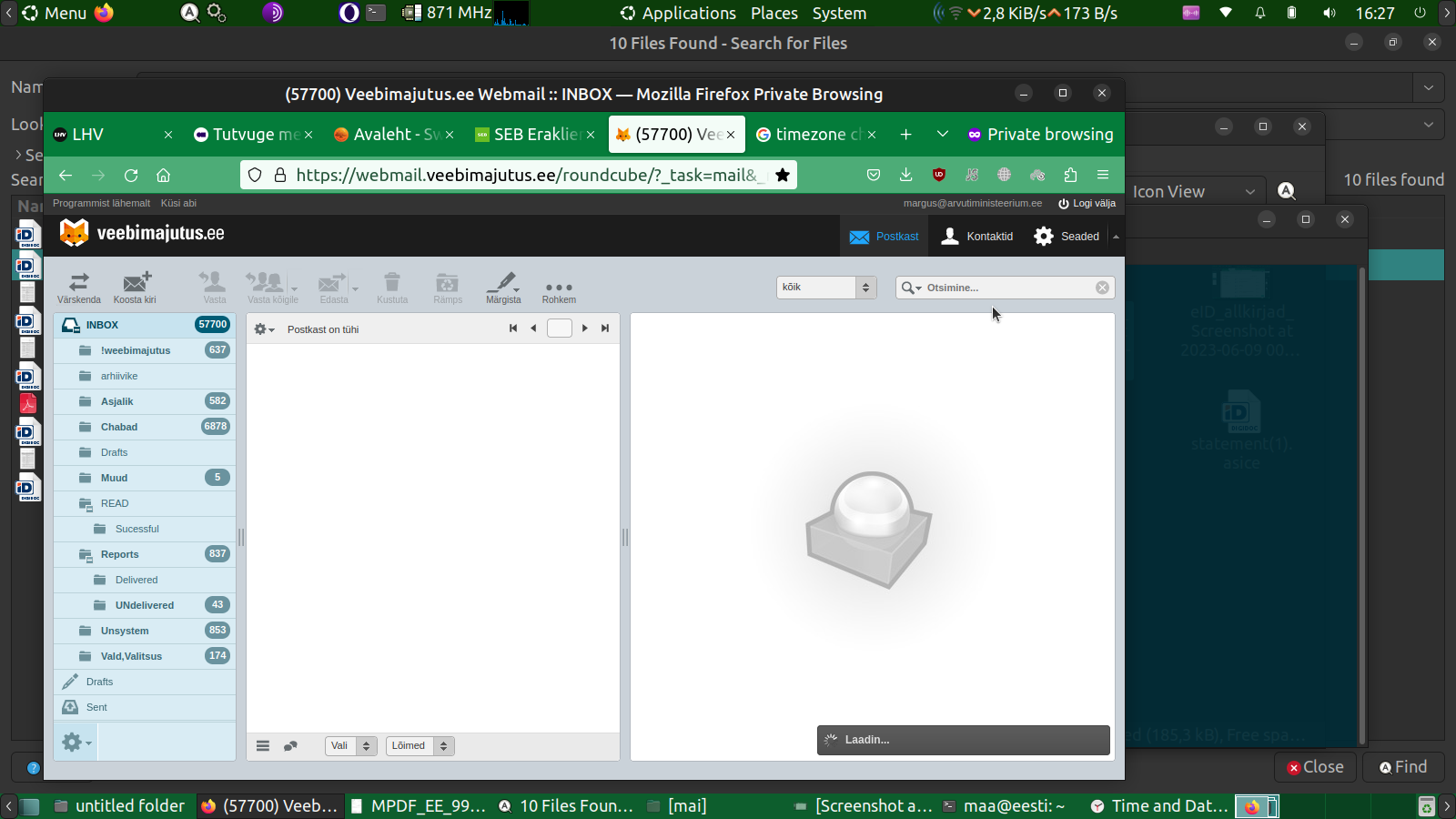Switch to threads view icon in footer
This screenshot has height=819, width=1456.
point(290,746)
